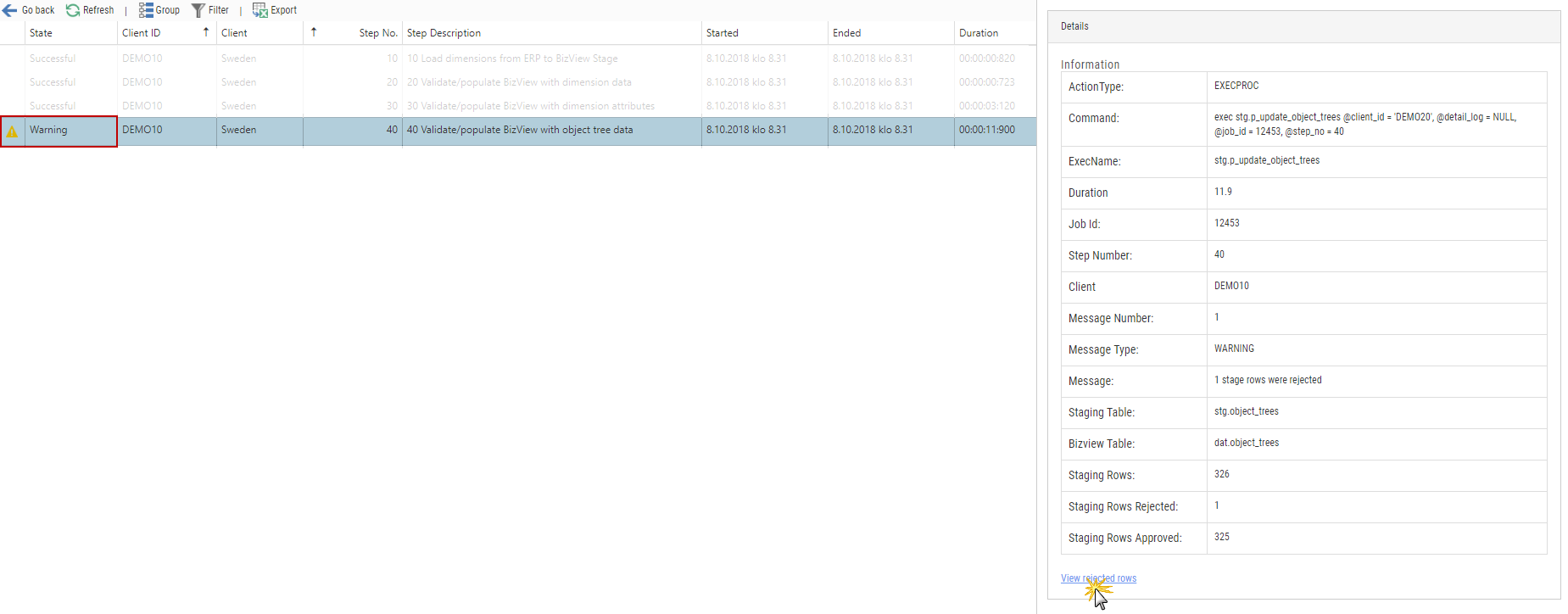Viewport: 1568px width, 614px height.
Task: Click the Client value DEMO10 in Details
Action: click(x=1231, y=286)
